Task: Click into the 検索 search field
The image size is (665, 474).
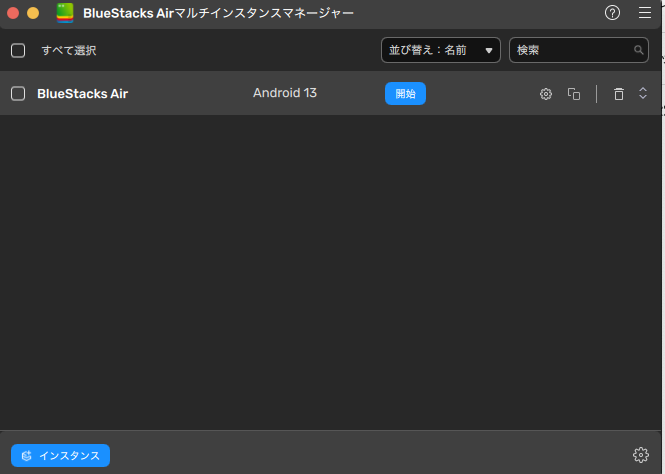Action: pos(578,50)
